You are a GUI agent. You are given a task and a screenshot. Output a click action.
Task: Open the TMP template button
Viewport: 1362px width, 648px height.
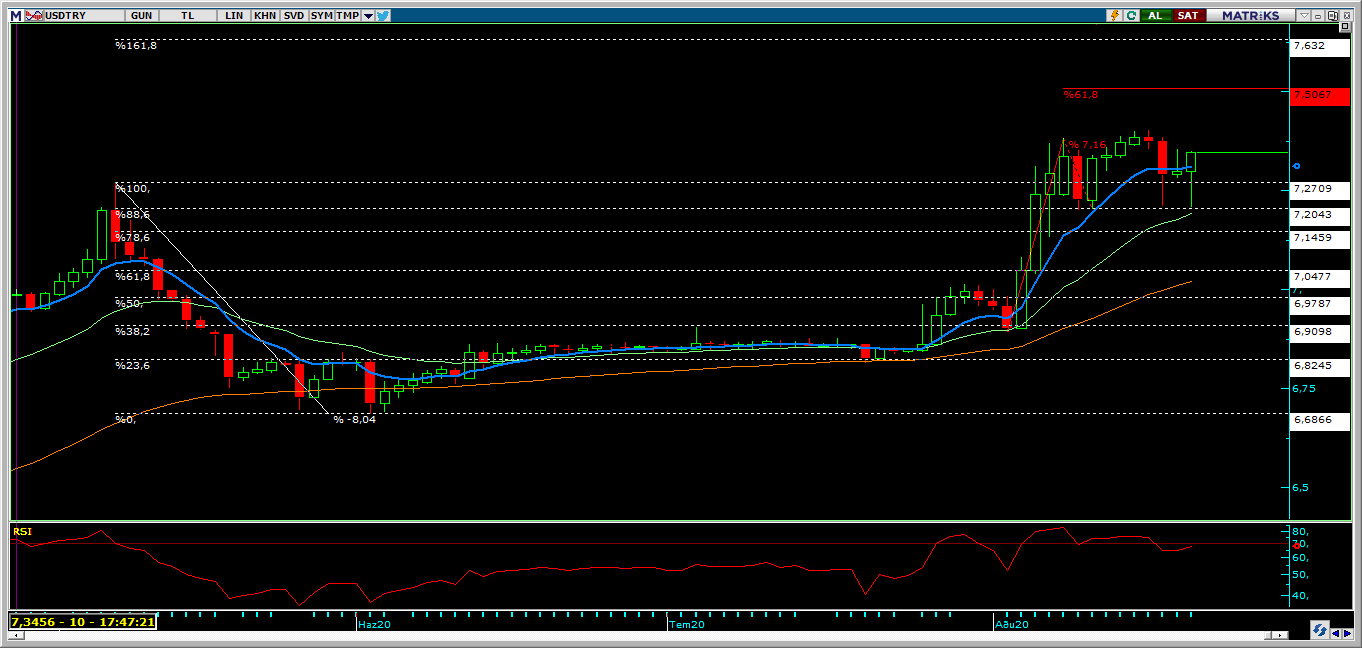coord(348,16)
